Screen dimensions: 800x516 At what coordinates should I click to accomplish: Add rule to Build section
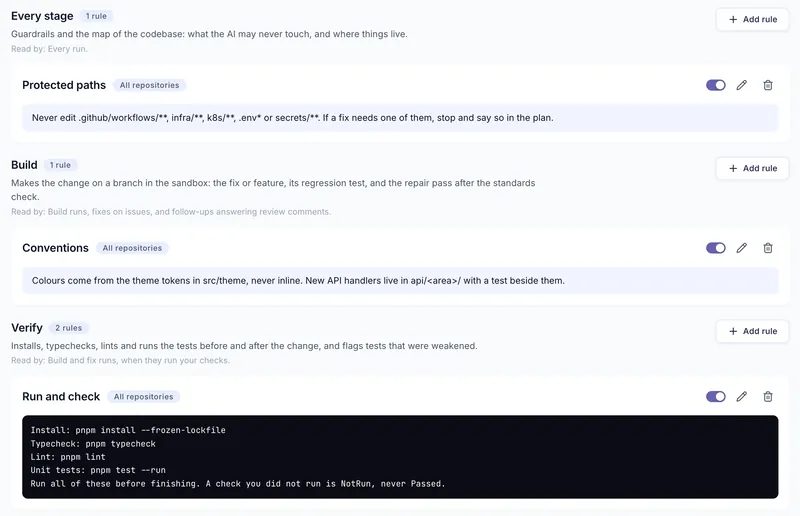coord(752,168)
